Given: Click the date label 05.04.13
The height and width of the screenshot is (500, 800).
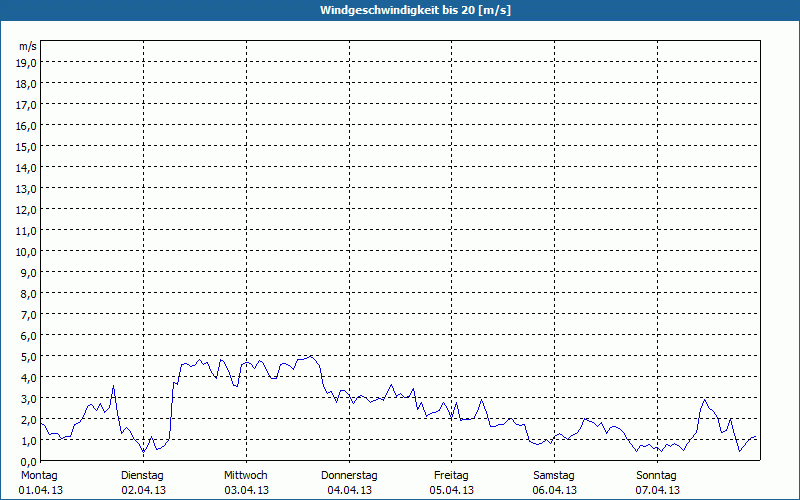Looking at the screenshot, I should 452,491.
